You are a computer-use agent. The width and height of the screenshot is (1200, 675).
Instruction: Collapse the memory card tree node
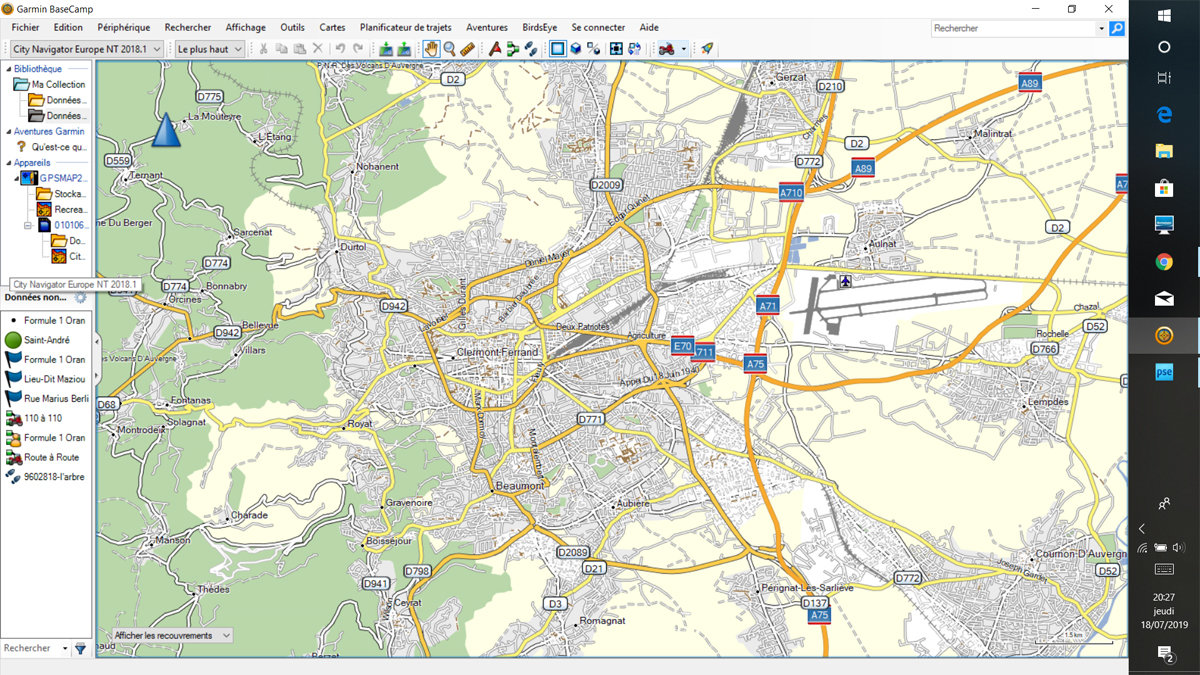[x=29, y=225]
